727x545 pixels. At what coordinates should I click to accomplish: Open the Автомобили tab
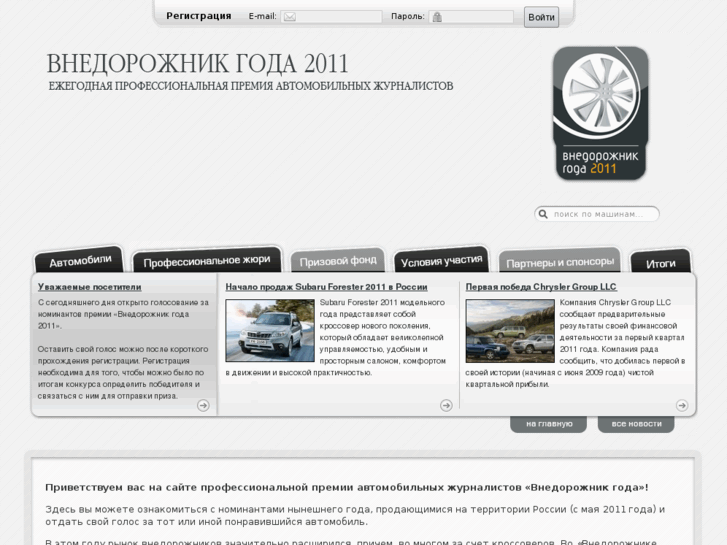80,260
